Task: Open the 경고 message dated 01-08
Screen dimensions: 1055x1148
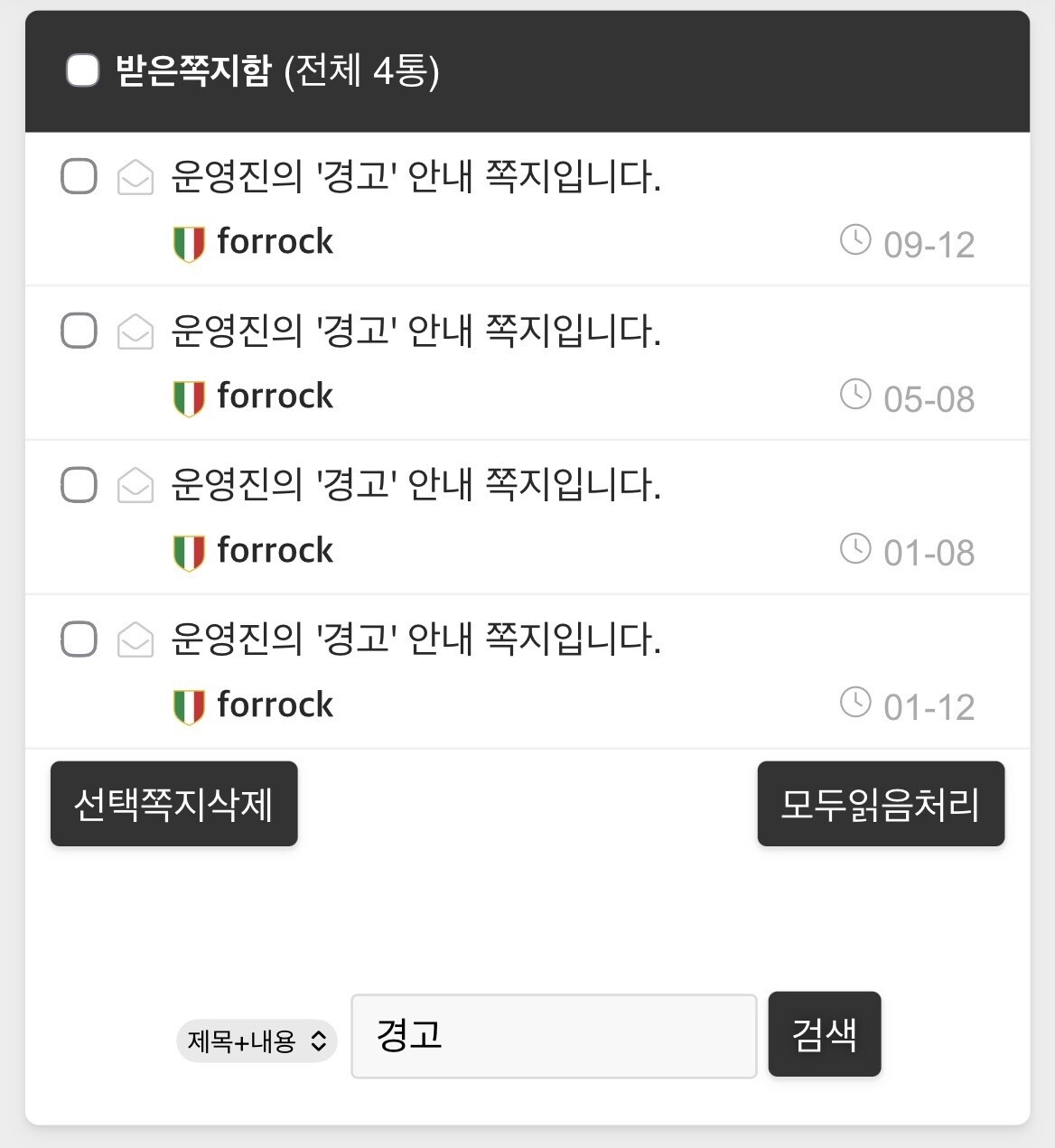Action: tap(415, 485)
